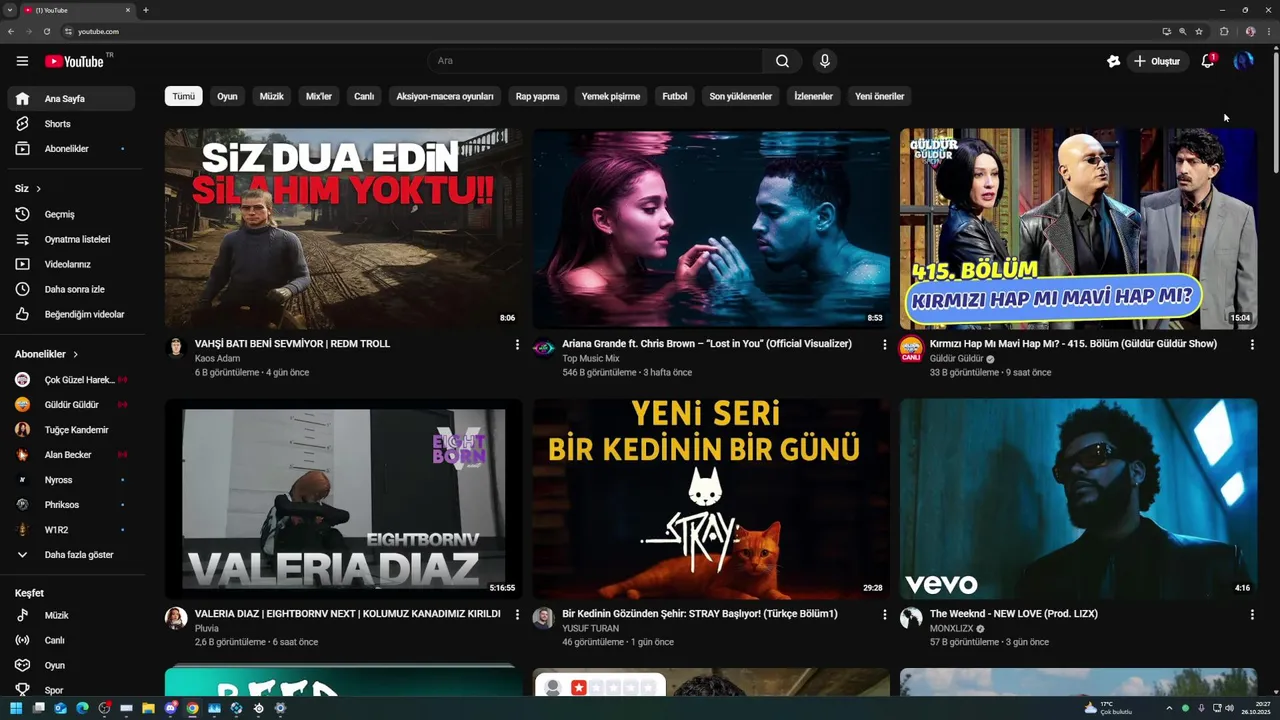Start voice search with microphone icon
This screenshot has width=1280, height=720.
[x=824, y=61]
